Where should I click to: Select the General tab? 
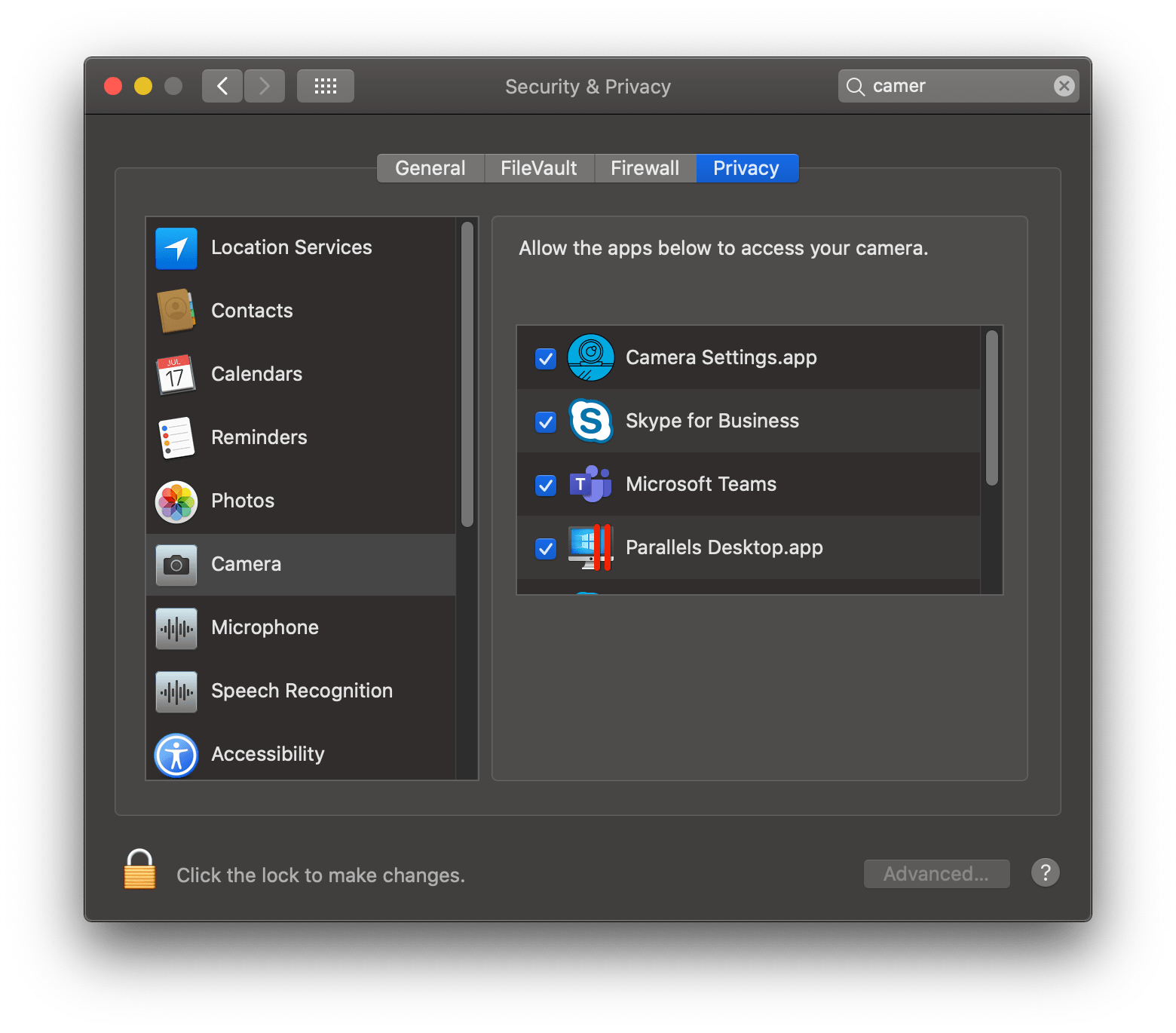[430, 167]
